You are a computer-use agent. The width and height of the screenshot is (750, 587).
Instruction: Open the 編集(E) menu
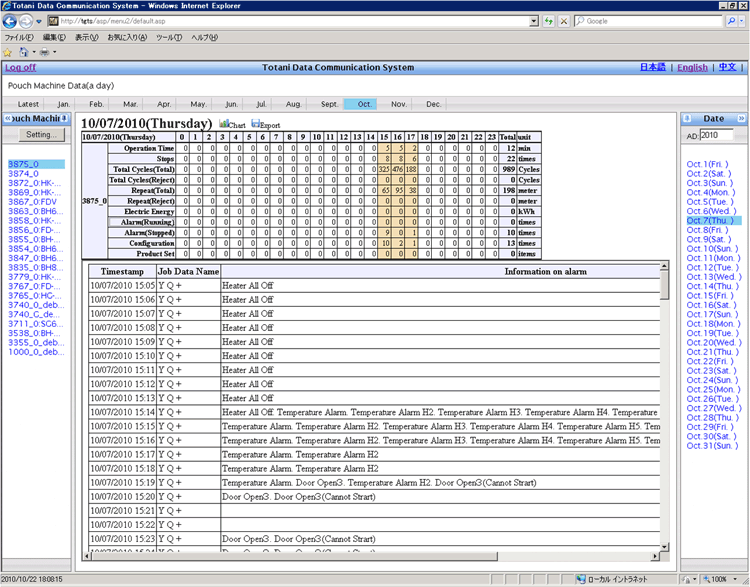point(54,37)
